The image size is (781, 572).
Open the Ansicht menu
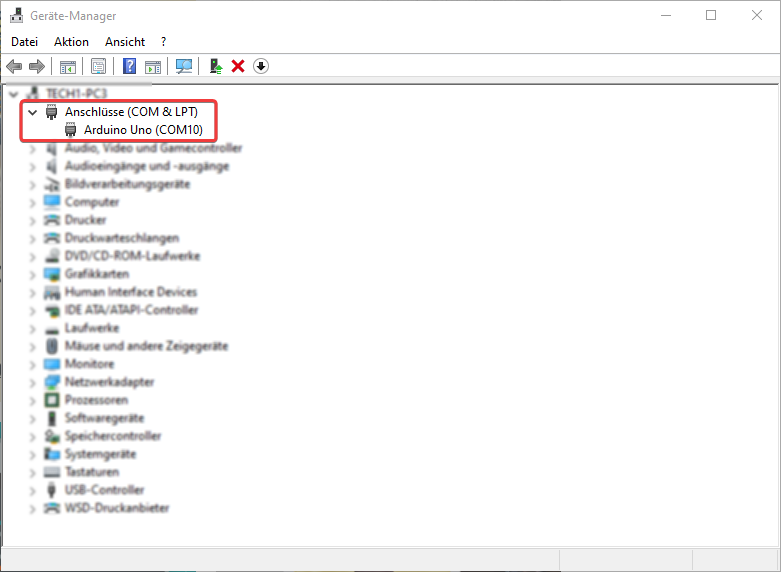tap(125, 41)
